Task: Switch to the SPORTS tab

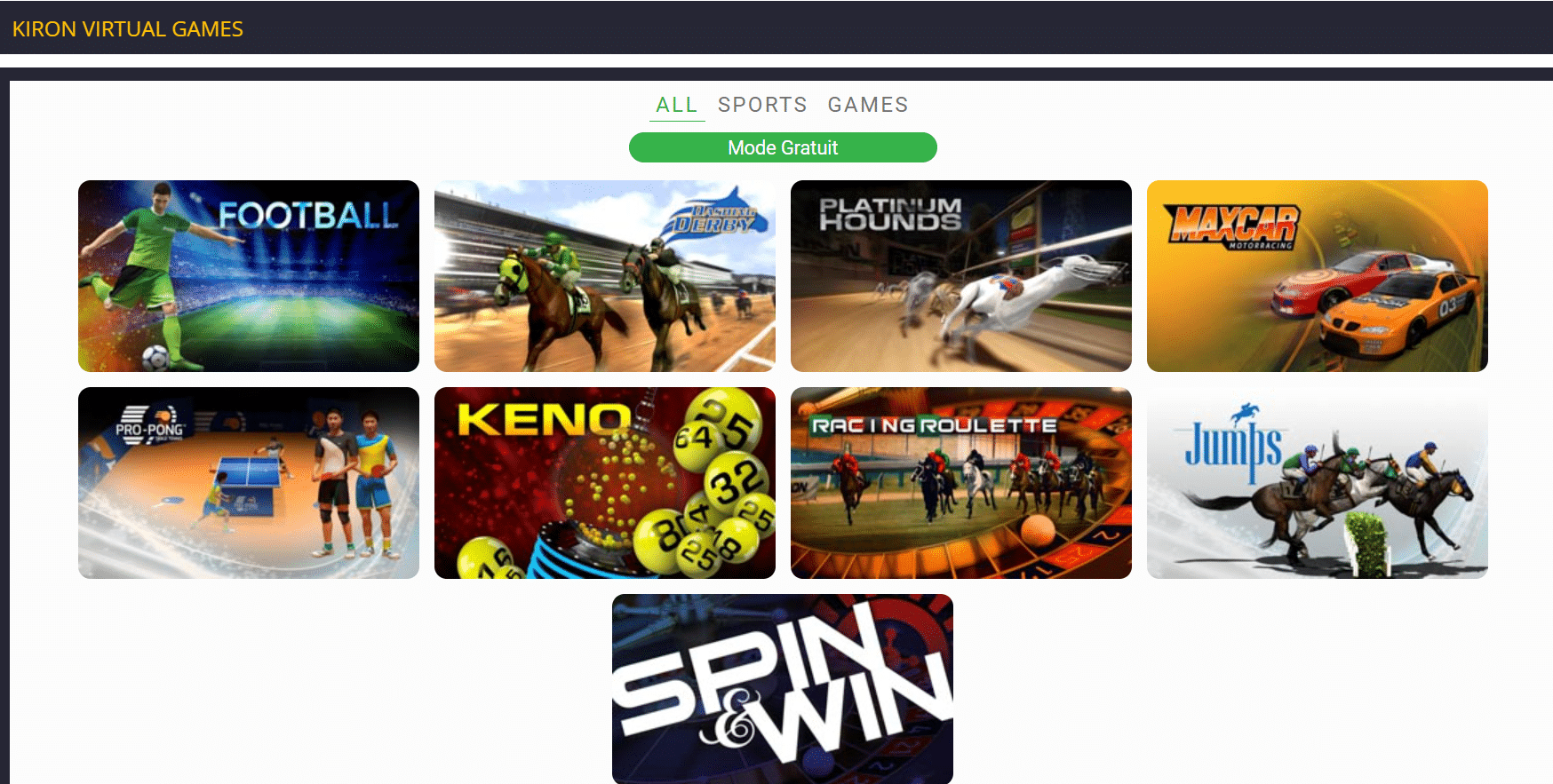Action: pyautogui.click(x=762, y=105)
